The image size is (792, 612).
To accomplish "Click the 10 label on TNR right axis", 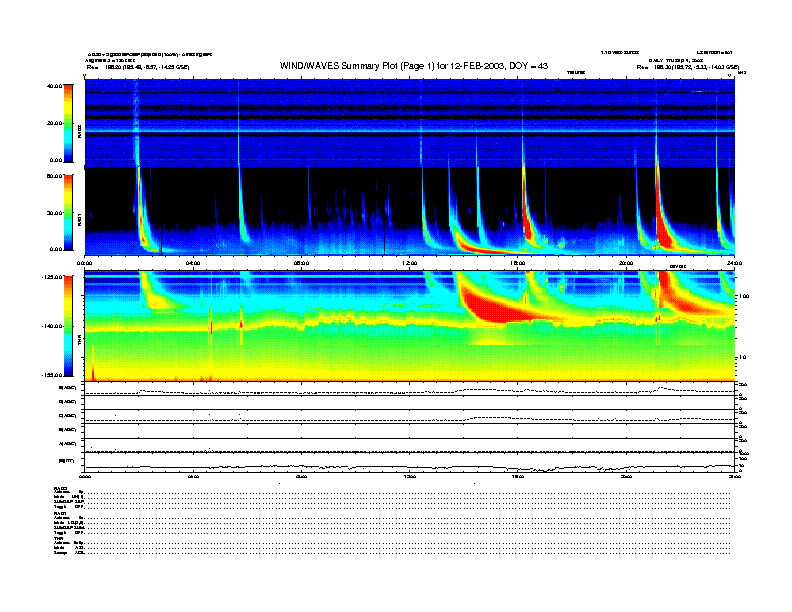I will click(744, 358).
